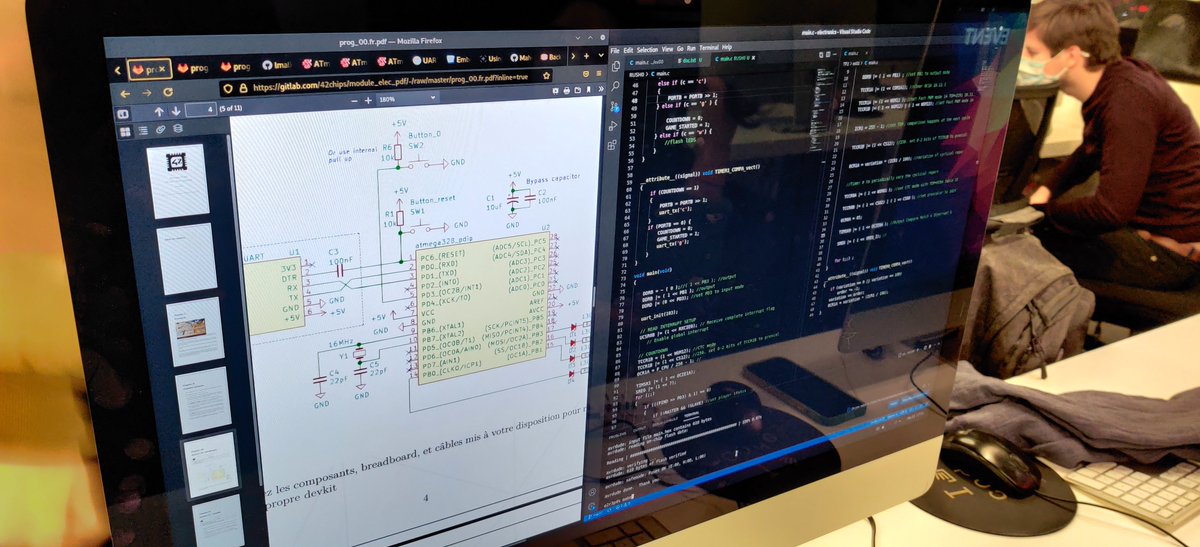Go to previous PDF page

coord(159,111)
